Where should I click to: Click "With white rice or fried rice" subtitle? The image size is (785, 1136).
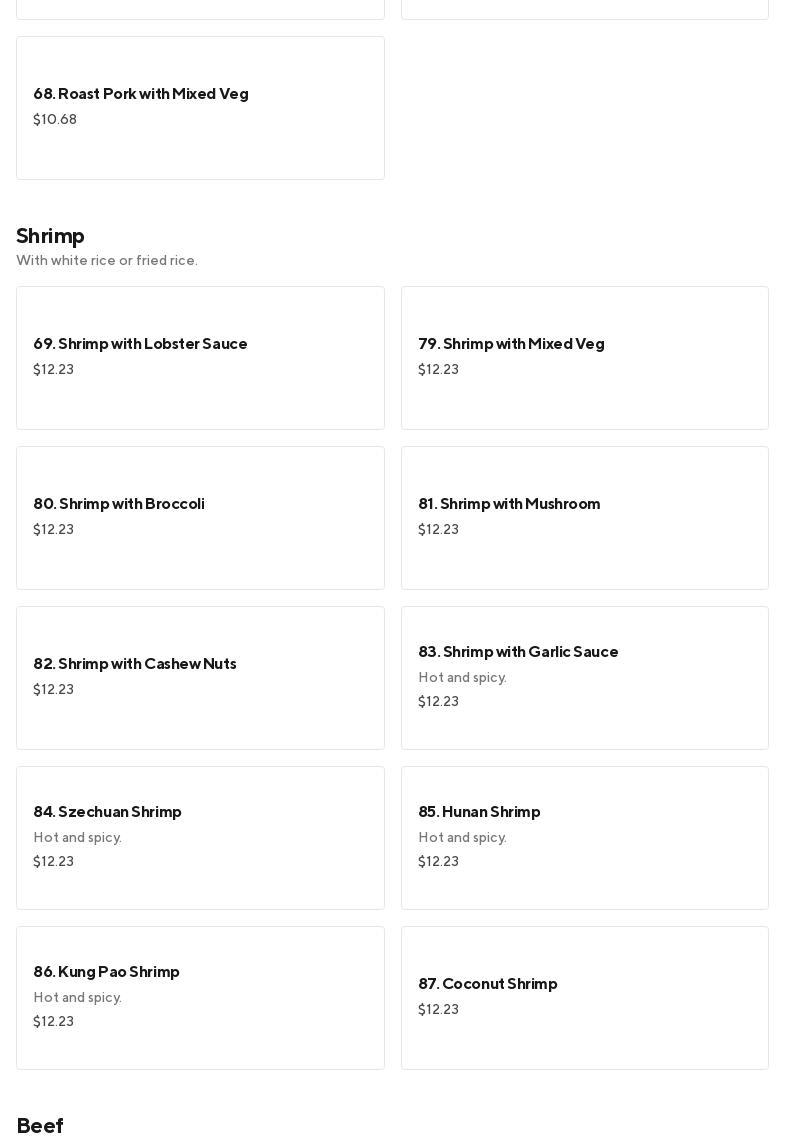coord(107,261)
